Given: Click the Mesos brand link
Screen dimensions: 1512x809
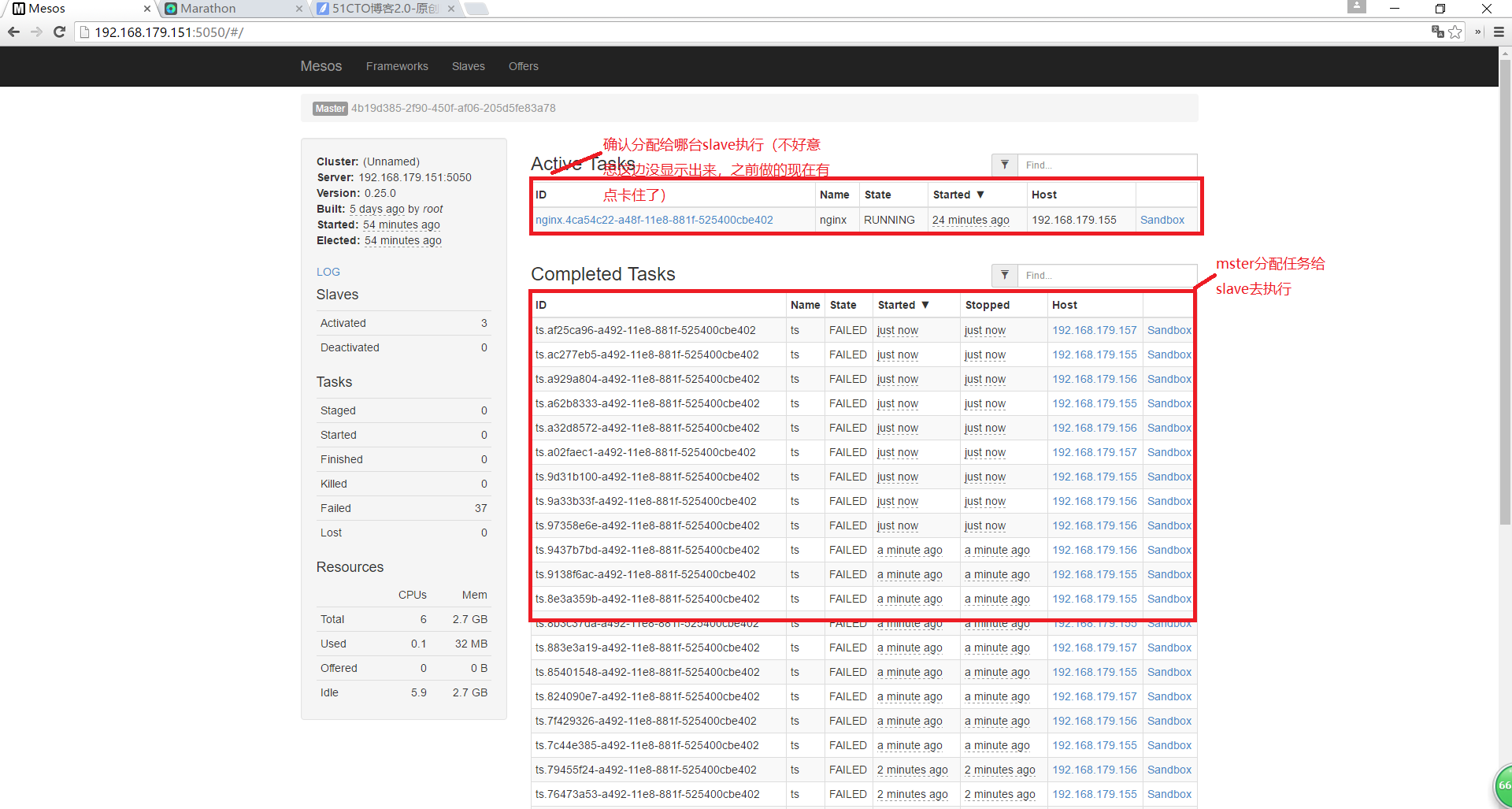Looking at the screenshot, I should (x=321, y=66).
